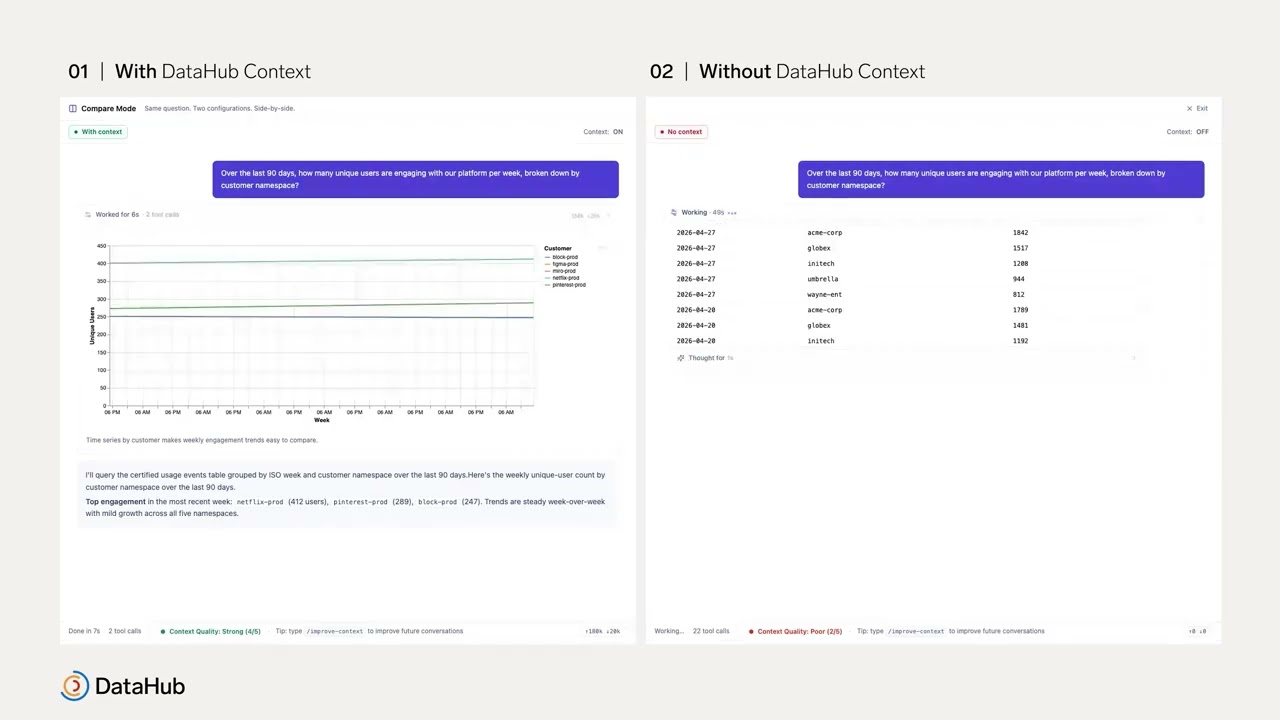1280x720 pixels.
Task: Click the Exit button in right panel
Action: [x=1197, y=108]
